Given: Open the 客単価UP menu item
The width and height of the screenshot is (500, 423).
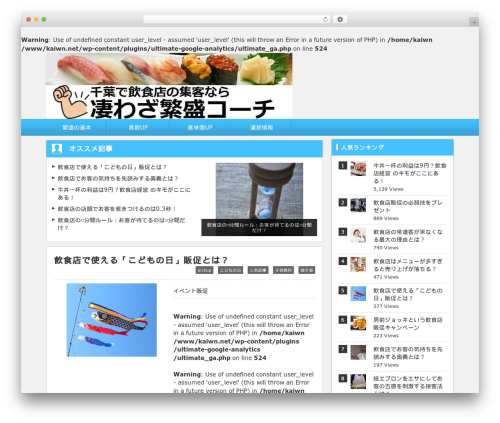Looking at the screenshot, I should click(200, 127).
